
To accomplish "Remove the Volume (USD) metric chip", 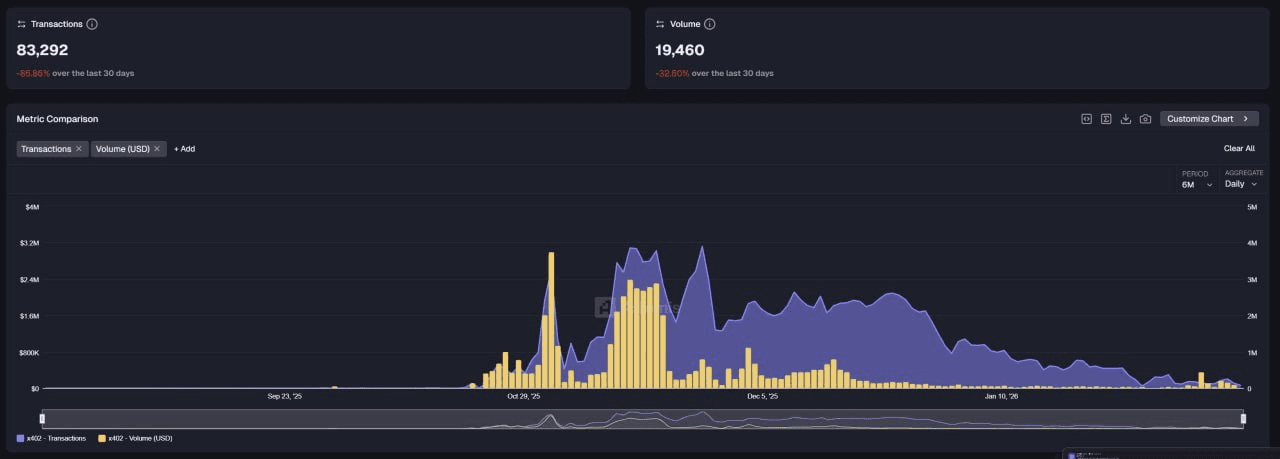I will pyautogui.click(x=157, y=149).
